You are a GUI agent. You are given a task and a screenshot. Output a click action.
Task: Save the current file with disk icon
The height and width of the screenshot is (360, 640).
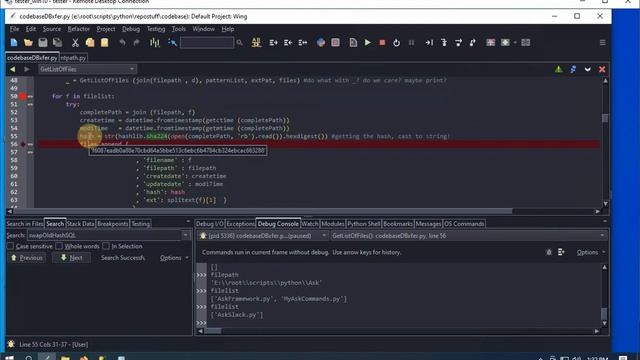click(x=43, y=42)
